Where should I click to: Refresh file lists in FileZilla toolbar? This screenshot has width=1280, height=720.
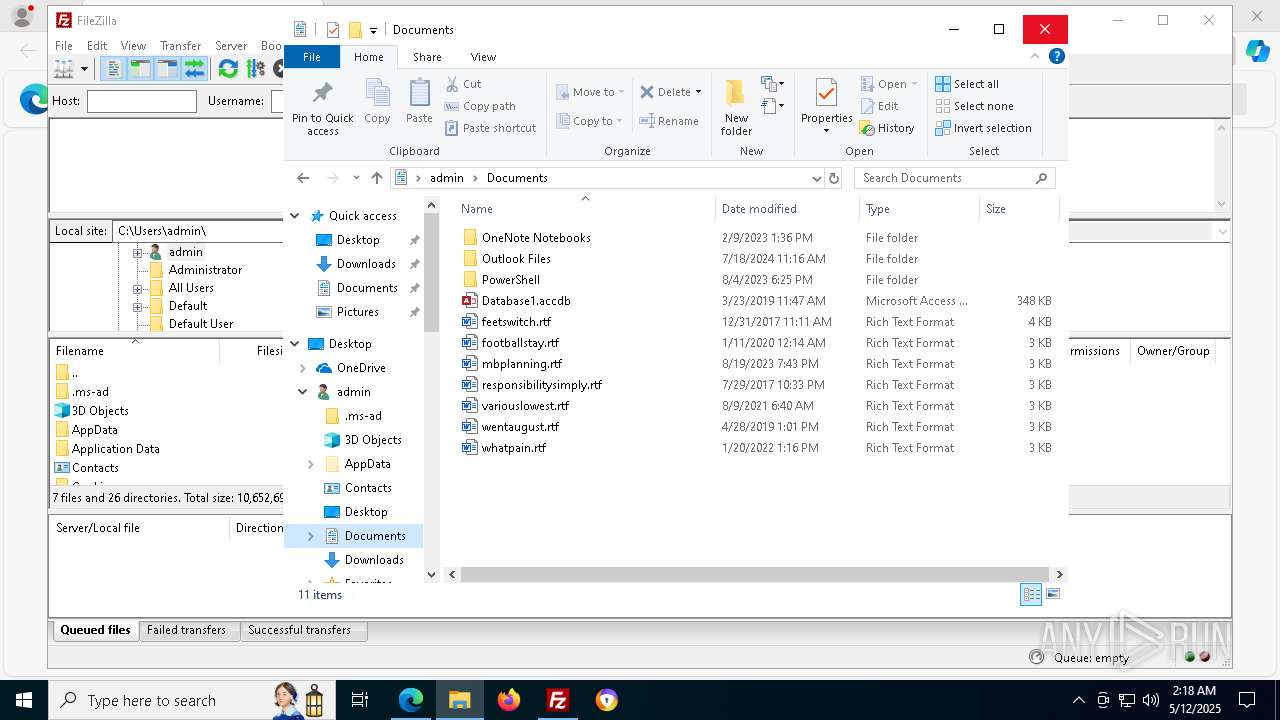click(228, 69)
